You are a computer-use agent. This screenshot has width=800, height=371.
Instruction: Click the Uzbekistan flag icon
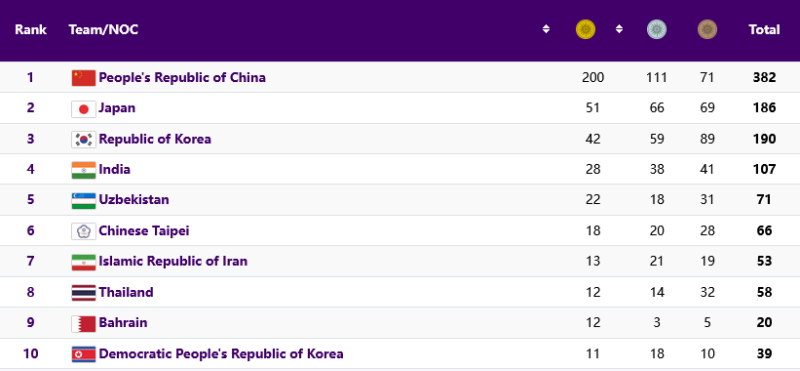83,200
